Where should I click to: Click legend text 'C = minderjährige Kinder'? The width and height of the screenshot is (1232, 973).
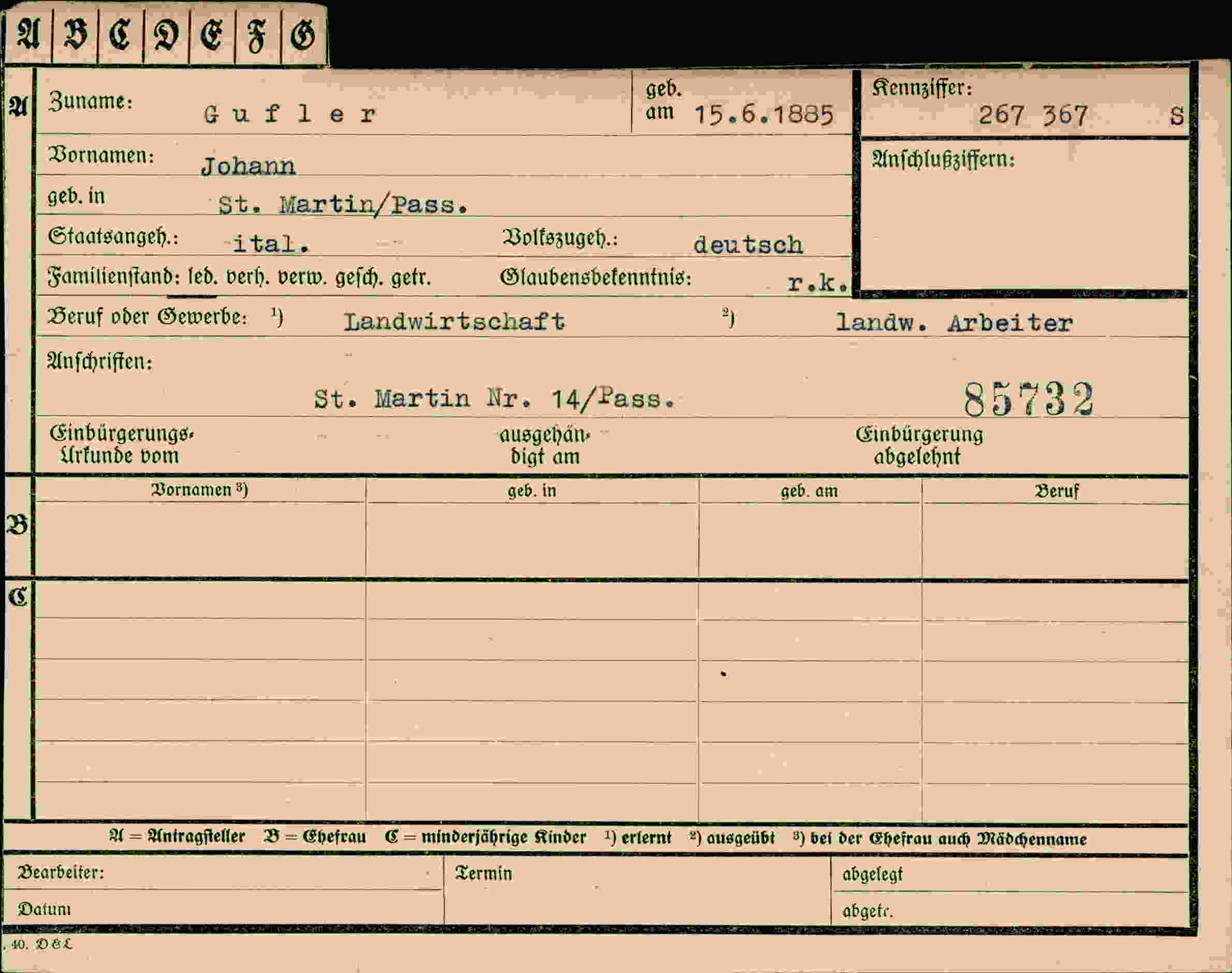coord(486,837)
